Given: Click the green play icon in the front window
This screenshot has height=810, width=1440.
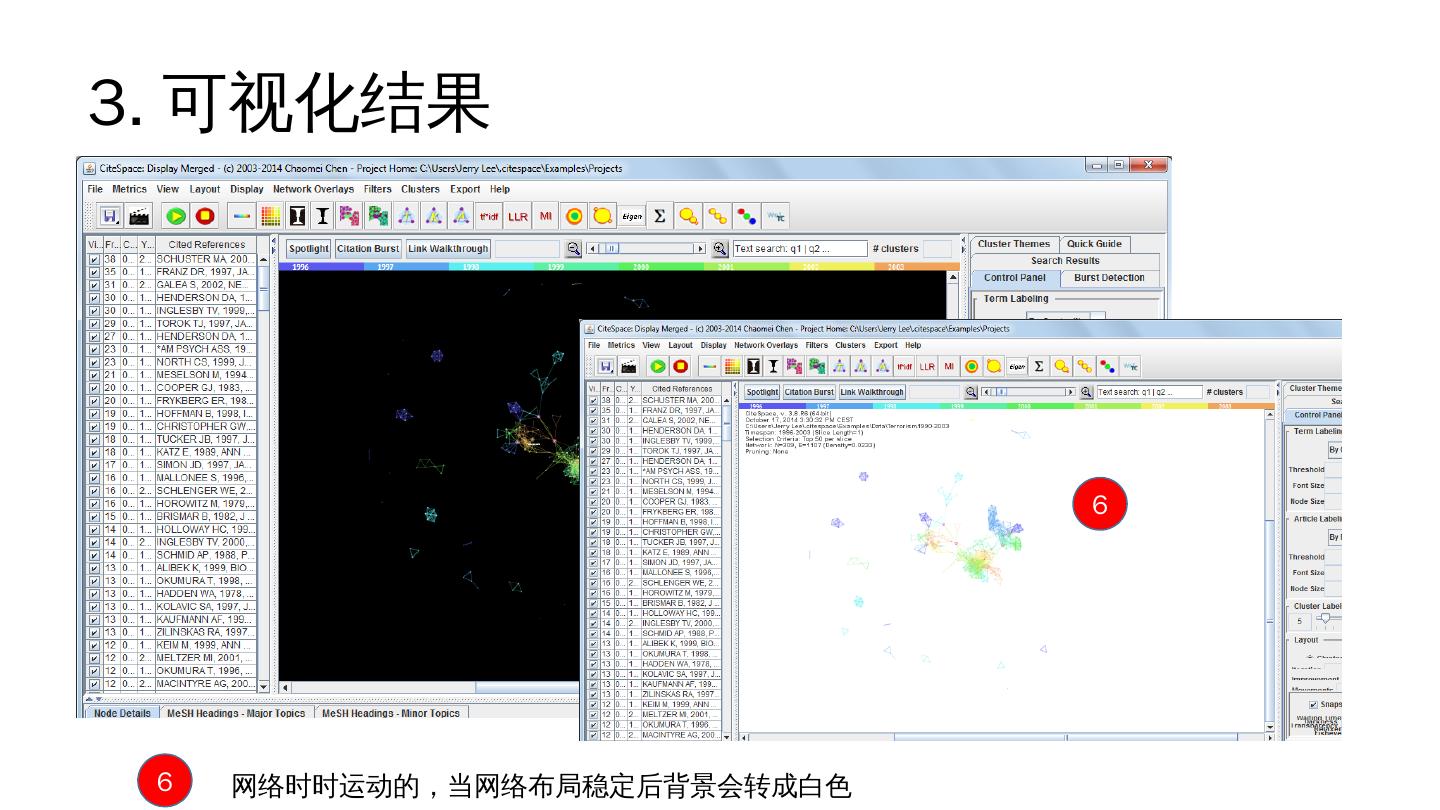Looking at the screenshot, I should coord(658,366).
